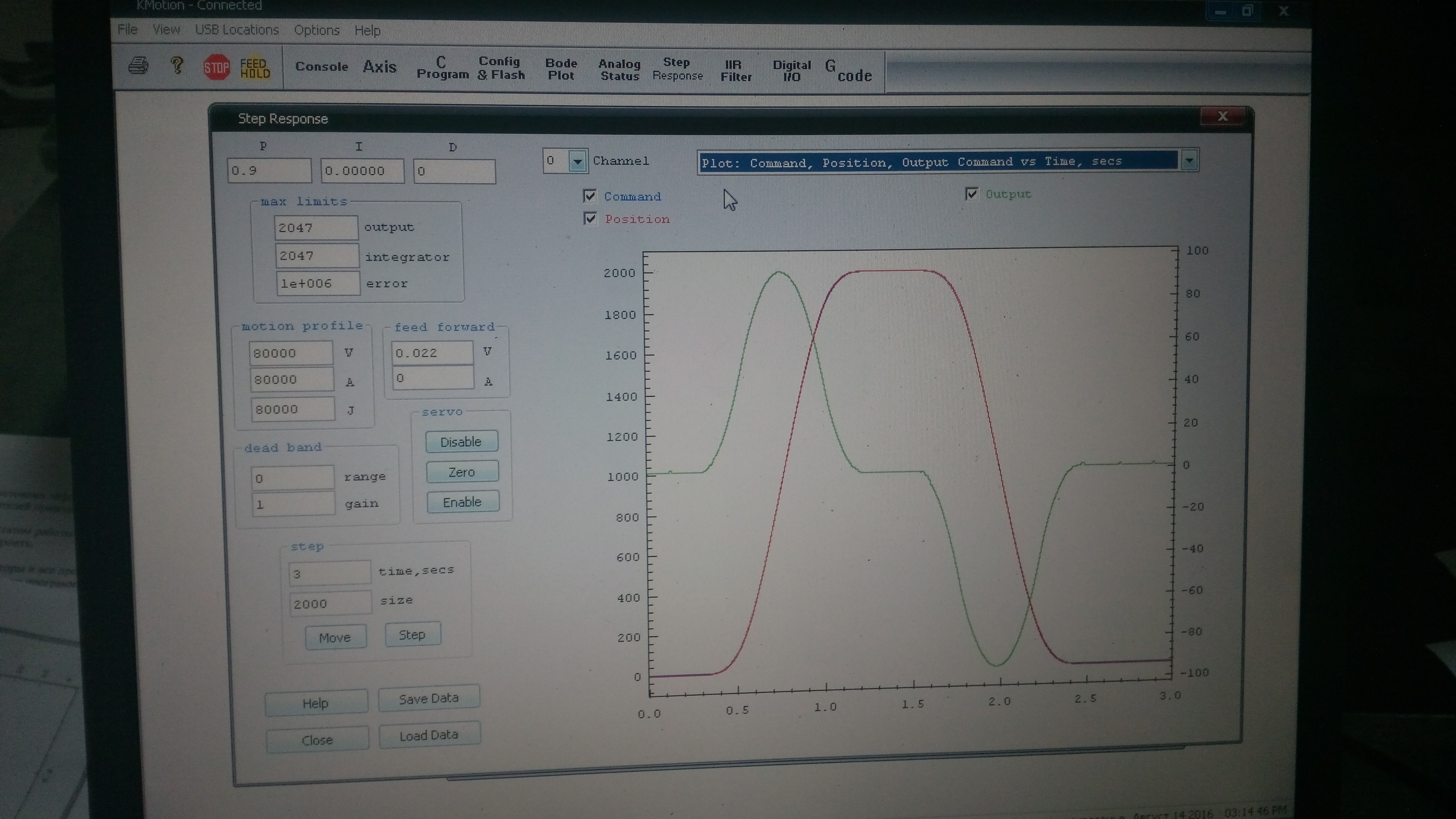Toggle the Output plot checkbox

tap(971, 194)
